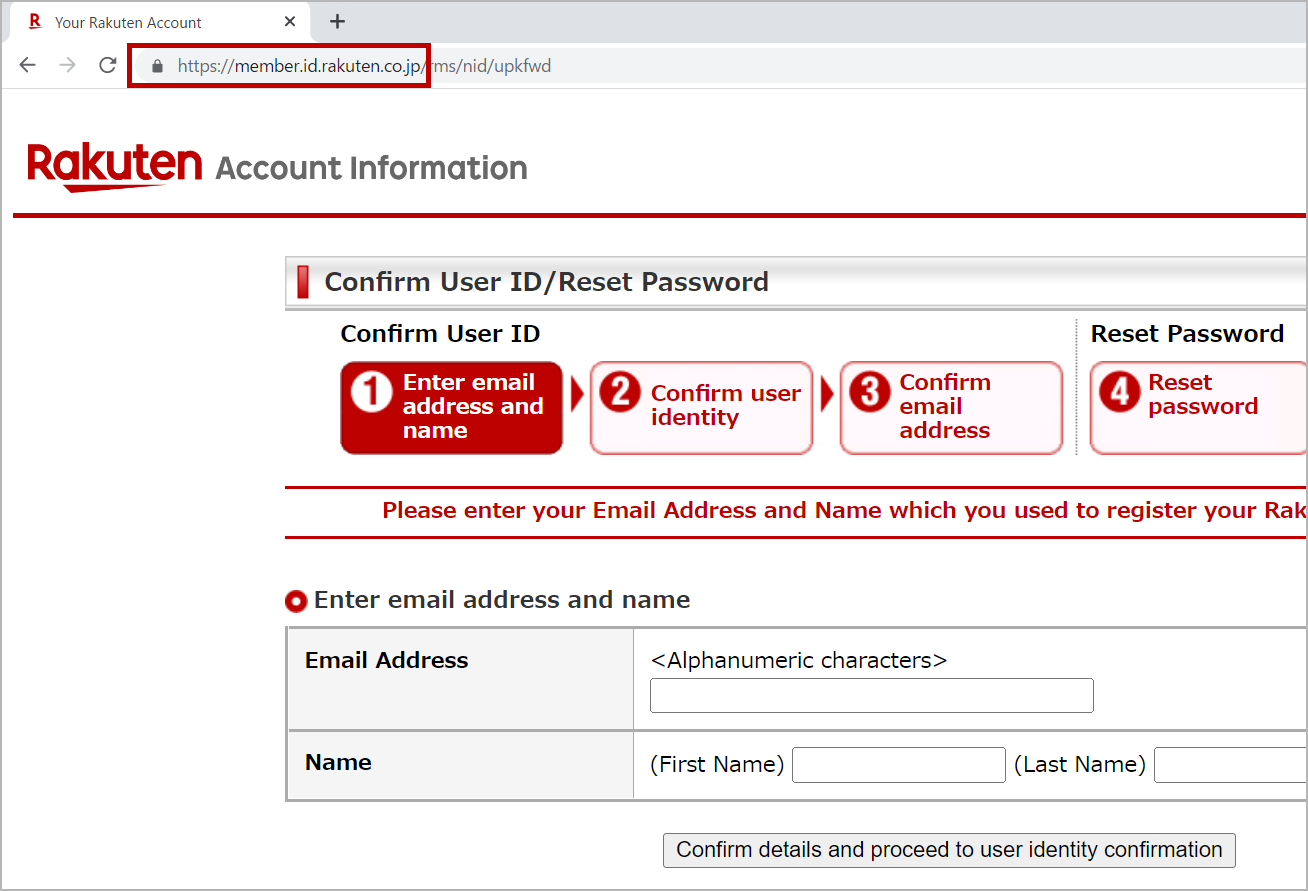Click the highlighted URL in the address bar
Screen dimensions: 1308x891
coord(290,65)
